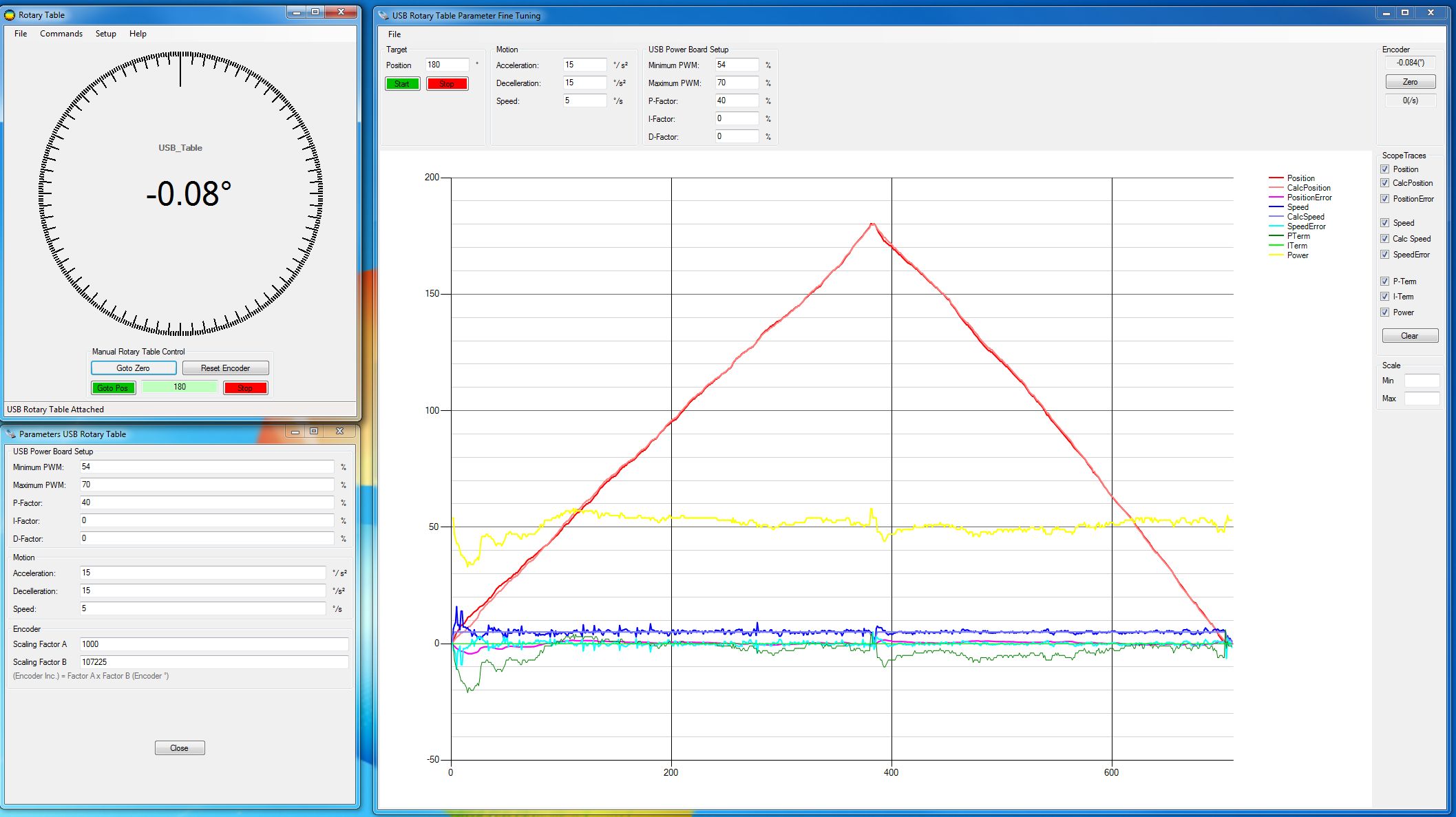
Task: Toggle the Power trace checkbox
Action: tap(1385, 312)
